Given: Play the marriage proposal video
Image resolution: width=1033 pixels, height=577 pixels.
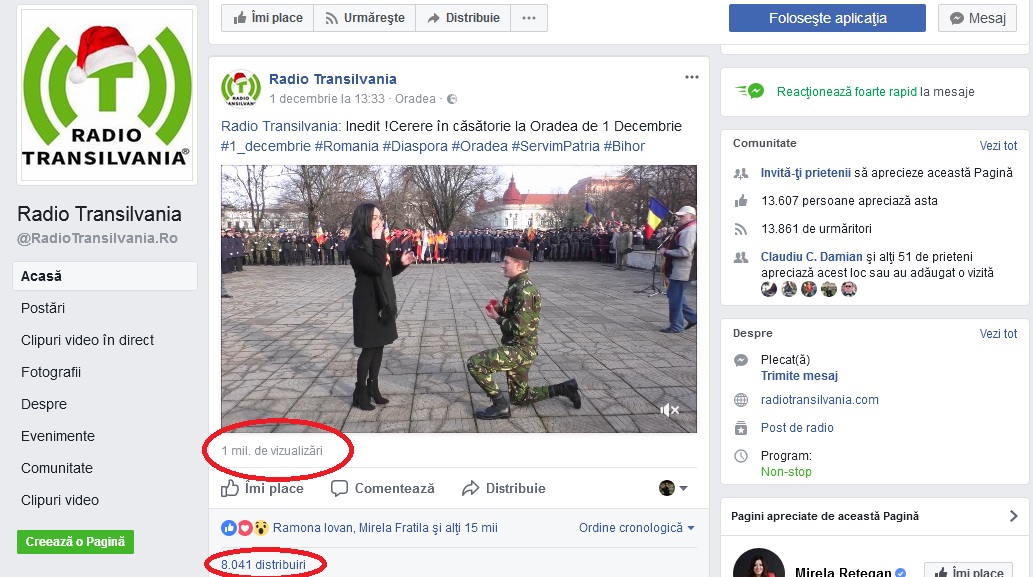Looking at the screenshot, I should point(459,298).
